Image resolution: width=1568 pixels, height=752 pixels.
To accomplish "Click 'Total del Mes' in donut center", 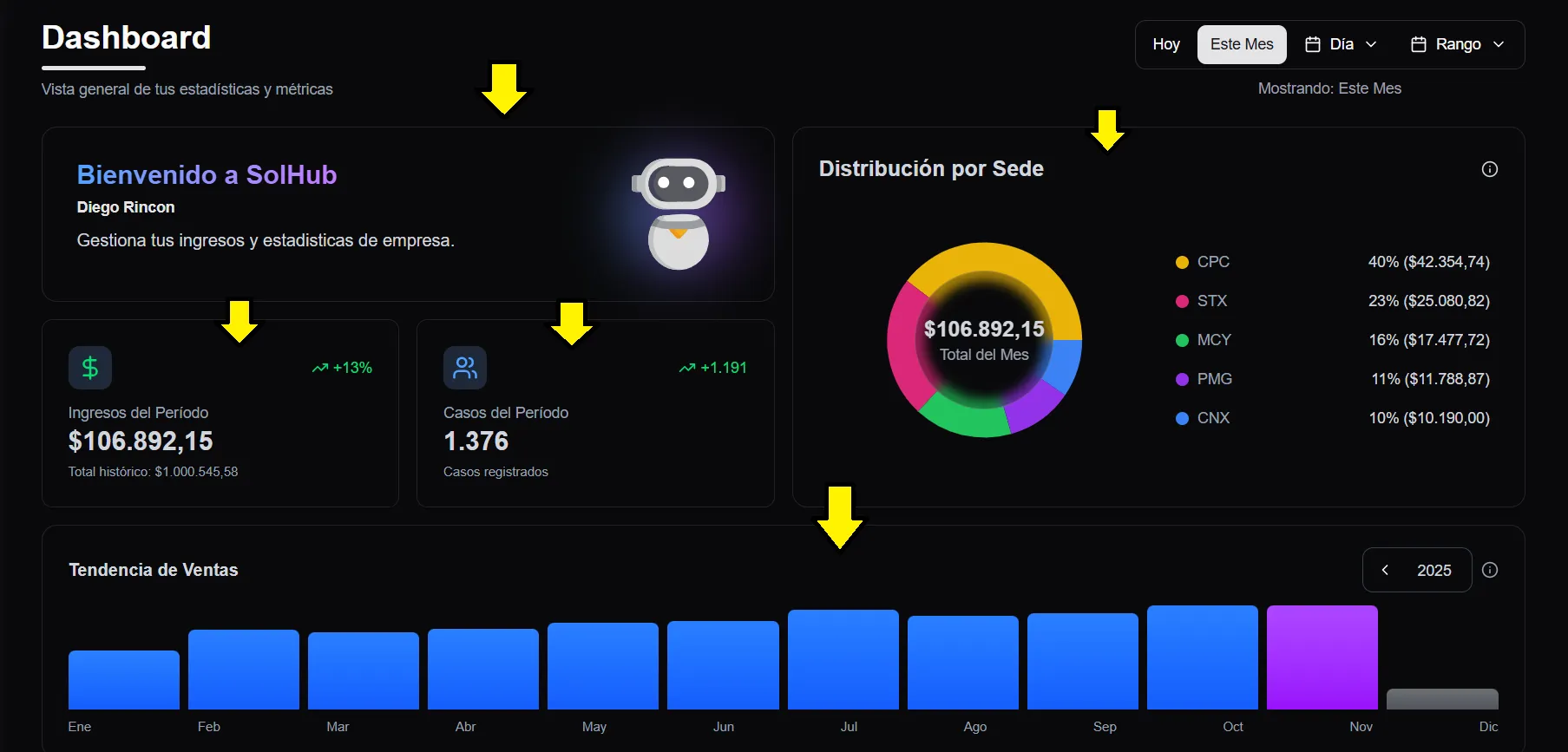I will click(x=984, y=355).
